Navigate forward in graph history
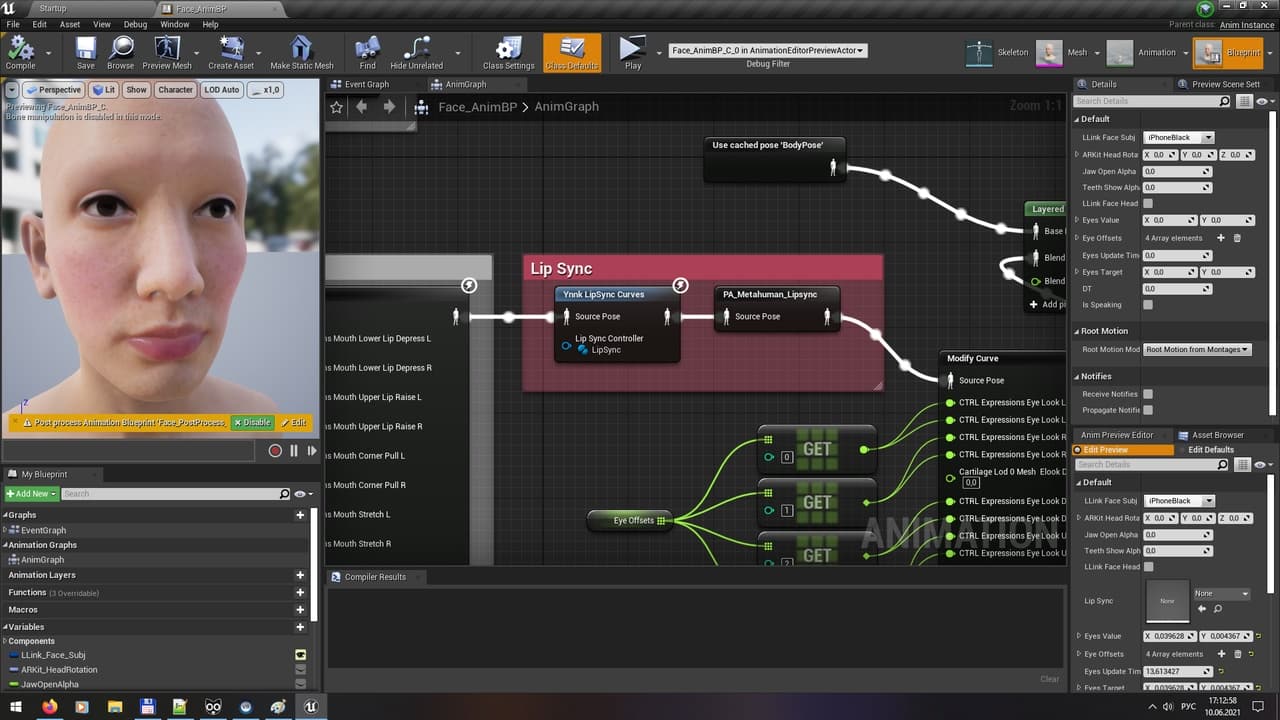1280x720 pixels. pos(389,106)
